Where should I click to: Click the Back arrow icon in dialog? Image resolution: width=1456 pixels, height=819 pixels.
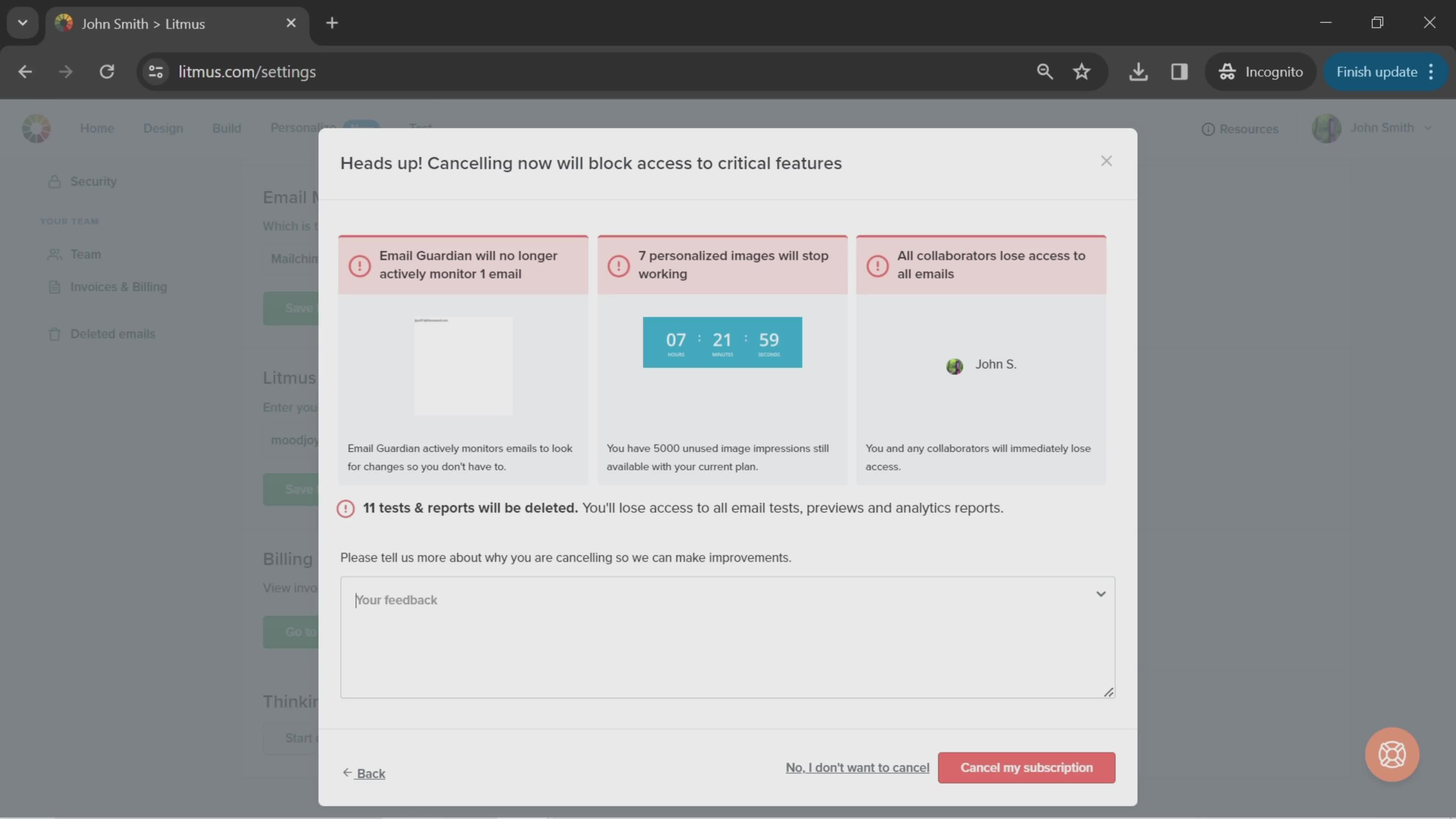tap(347, 772)
